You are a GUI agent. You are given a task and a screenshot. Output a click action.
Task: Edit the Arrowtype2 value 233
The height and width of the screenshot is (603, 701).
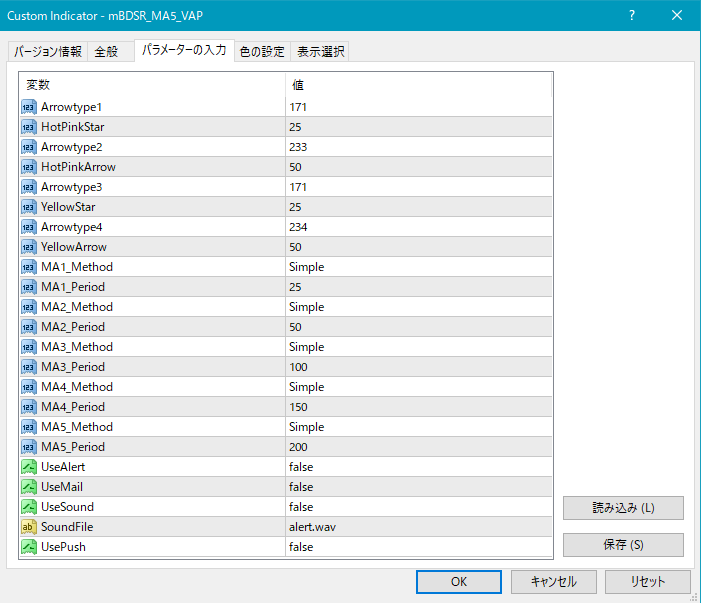click(298, 147)
